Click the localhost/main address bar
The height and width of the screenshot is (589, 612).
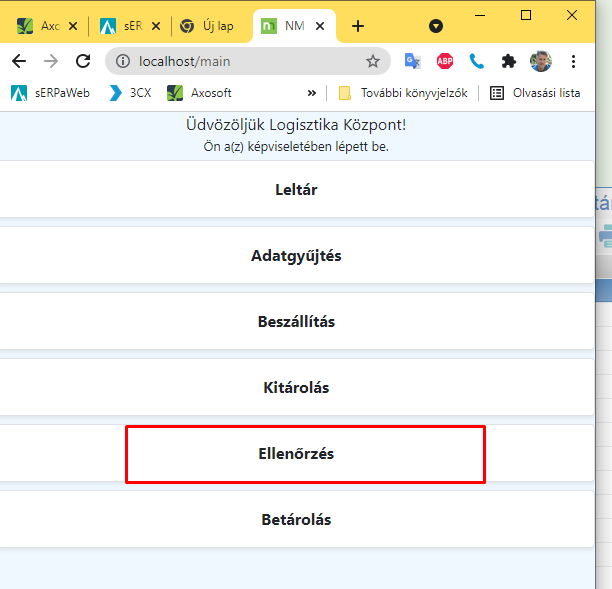248,61
